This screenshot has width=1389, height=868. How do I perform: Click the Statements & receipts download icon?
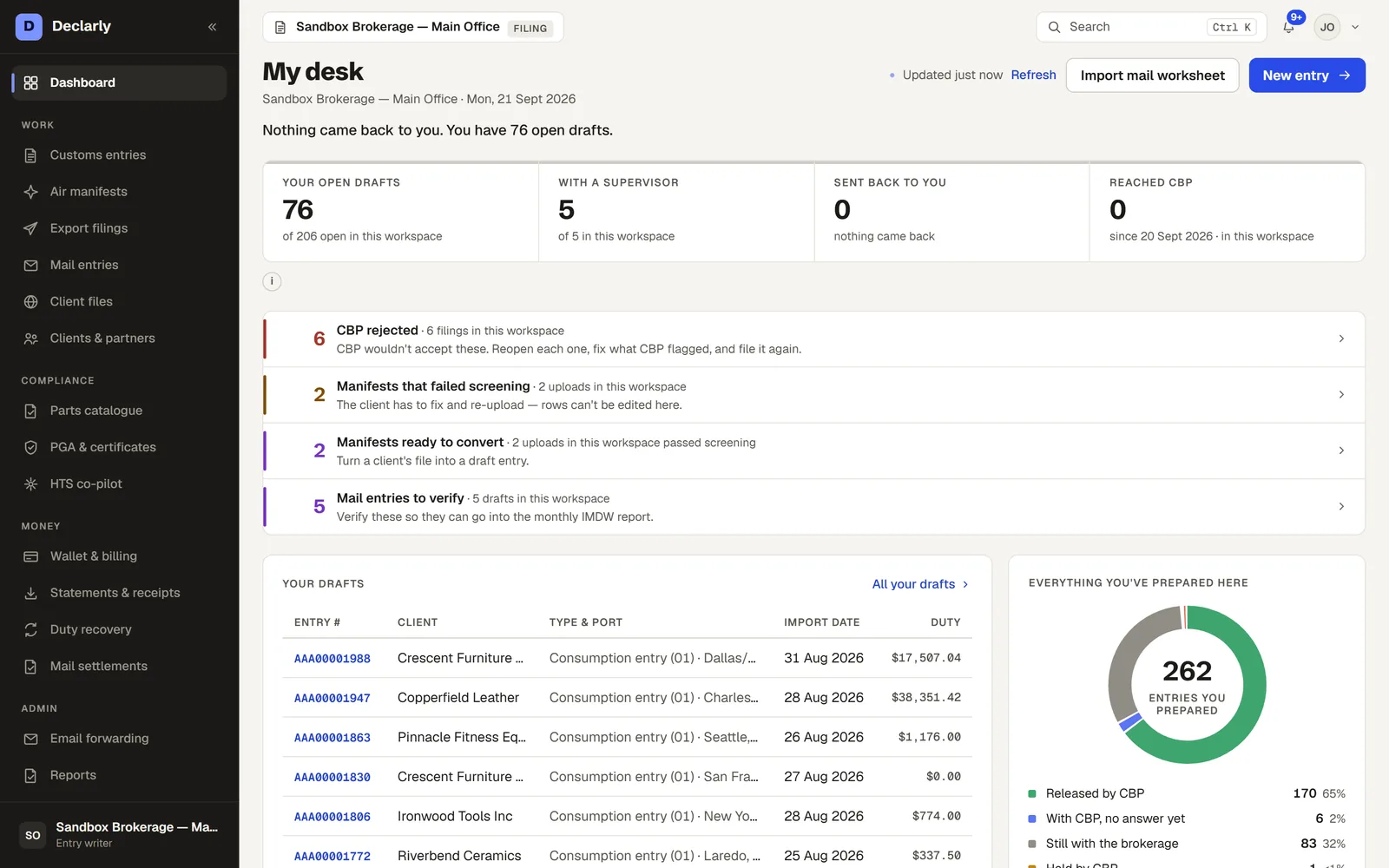30,593
